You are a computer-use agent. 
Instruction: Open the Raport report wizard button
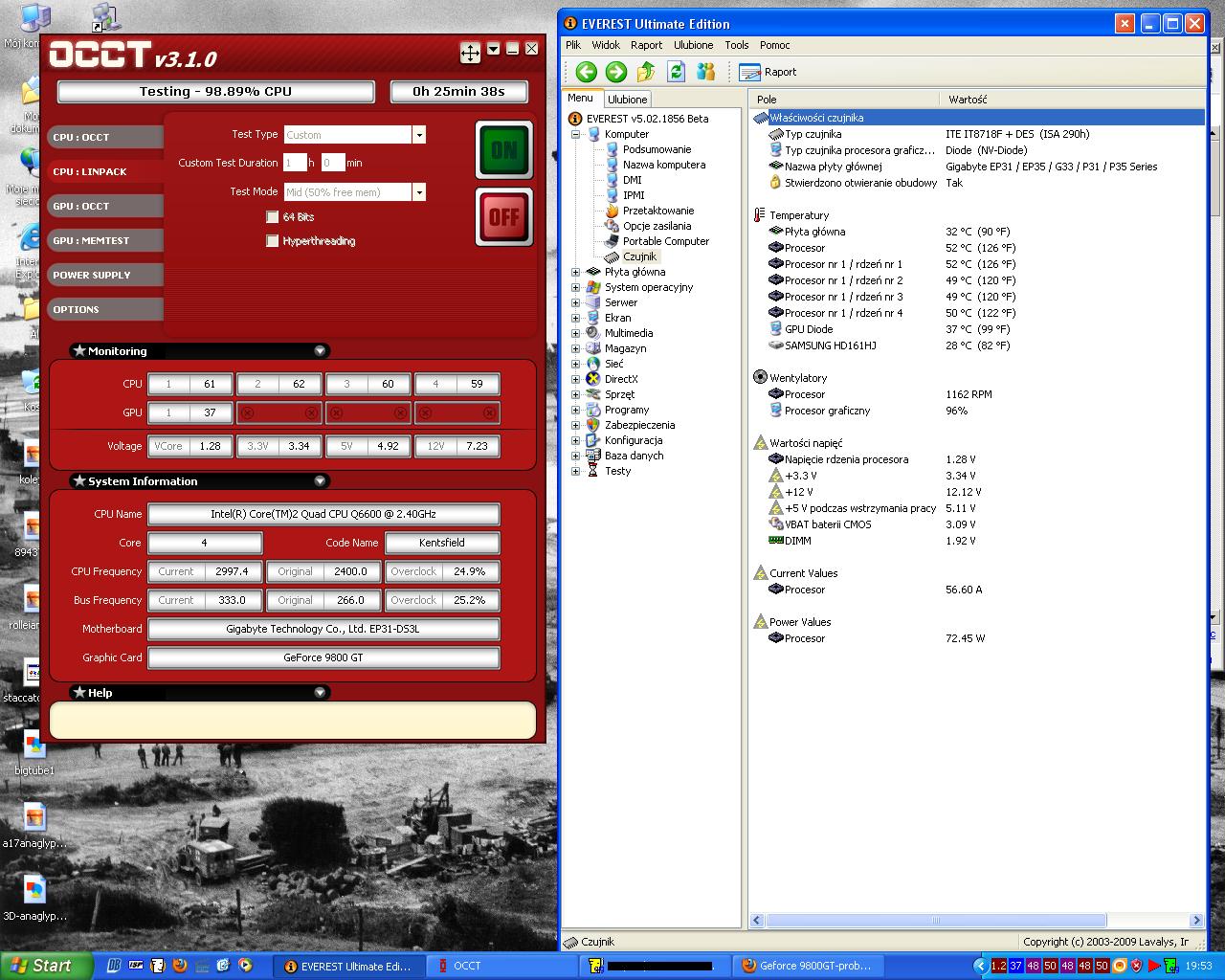pos(768,72)
